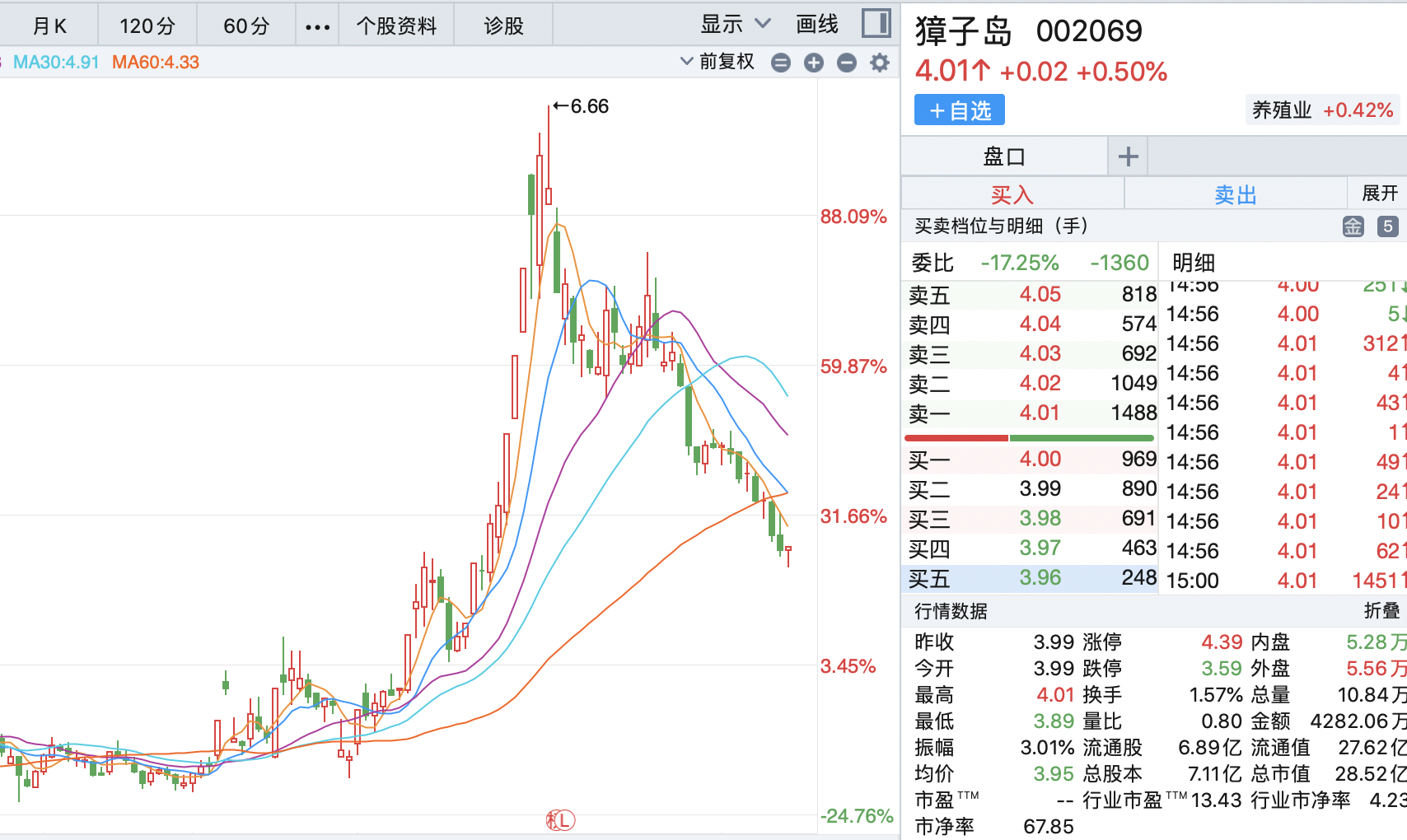
Task: Click the 买入 buy button
Action: click(x=1012, y=193)
